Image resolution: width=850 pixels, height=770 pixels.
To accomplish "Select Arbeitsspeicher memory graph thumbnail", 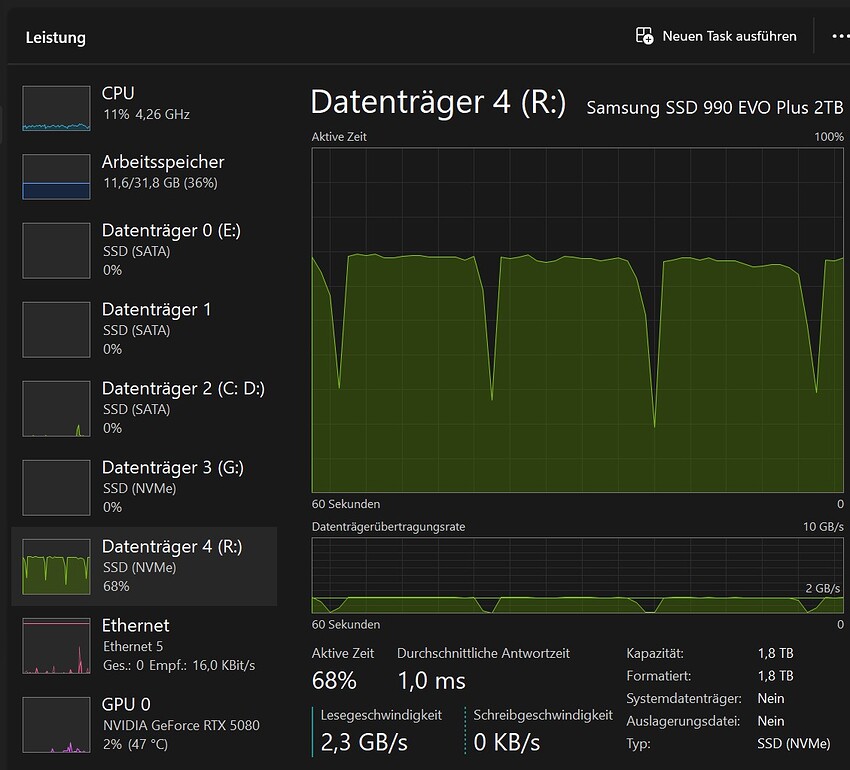I will (x=56, y=176).
